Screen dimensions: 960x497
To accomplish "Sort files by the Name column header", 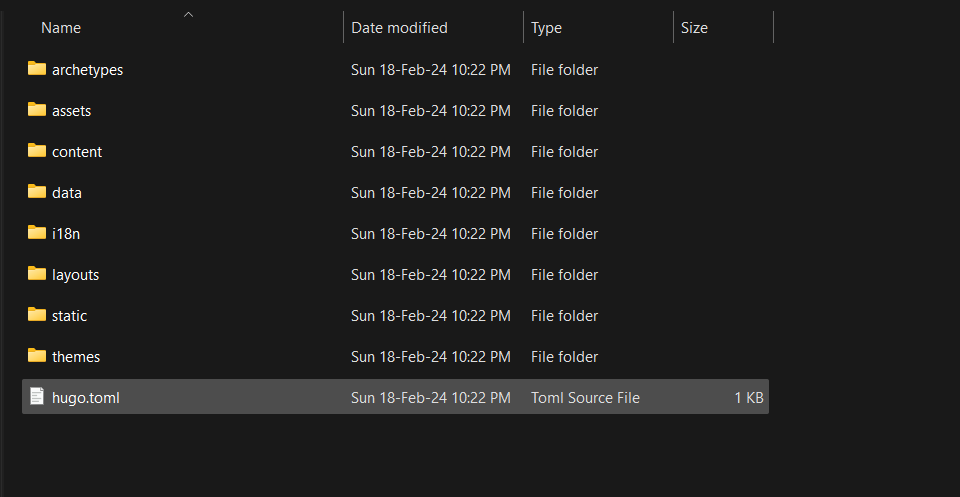I will (61, 28).
